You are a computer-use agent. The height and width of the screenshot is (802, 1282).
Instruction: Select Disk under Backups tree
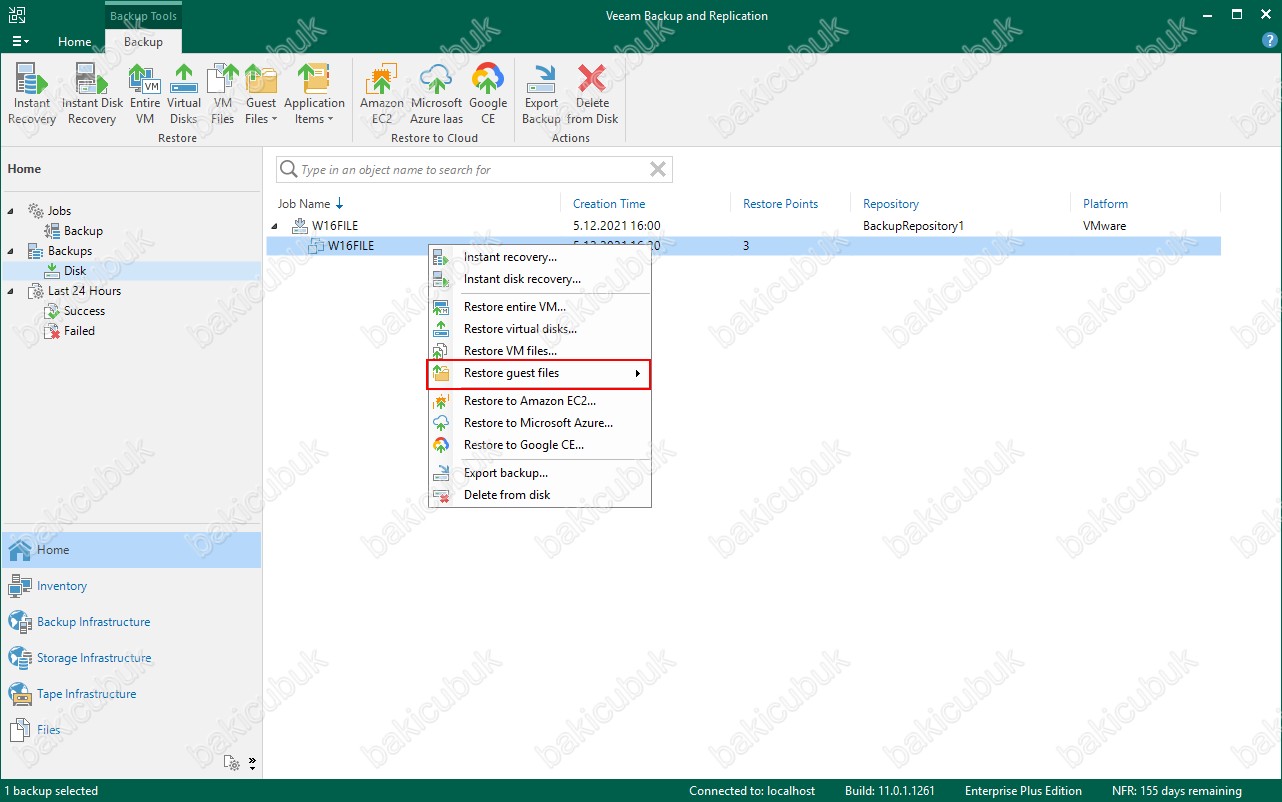point(75,271)
